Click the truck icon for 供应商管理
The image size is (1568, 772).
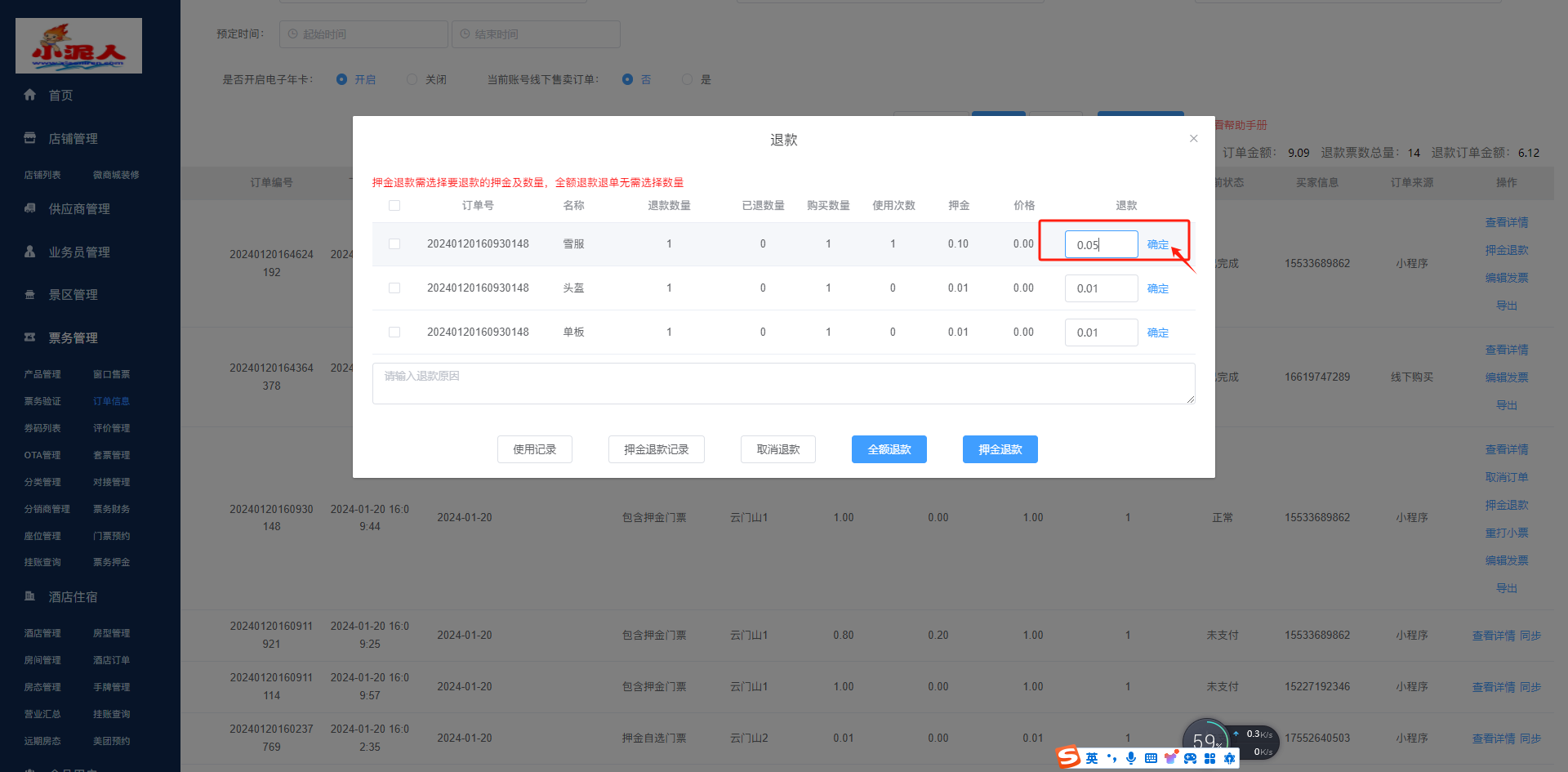(30, 208)
